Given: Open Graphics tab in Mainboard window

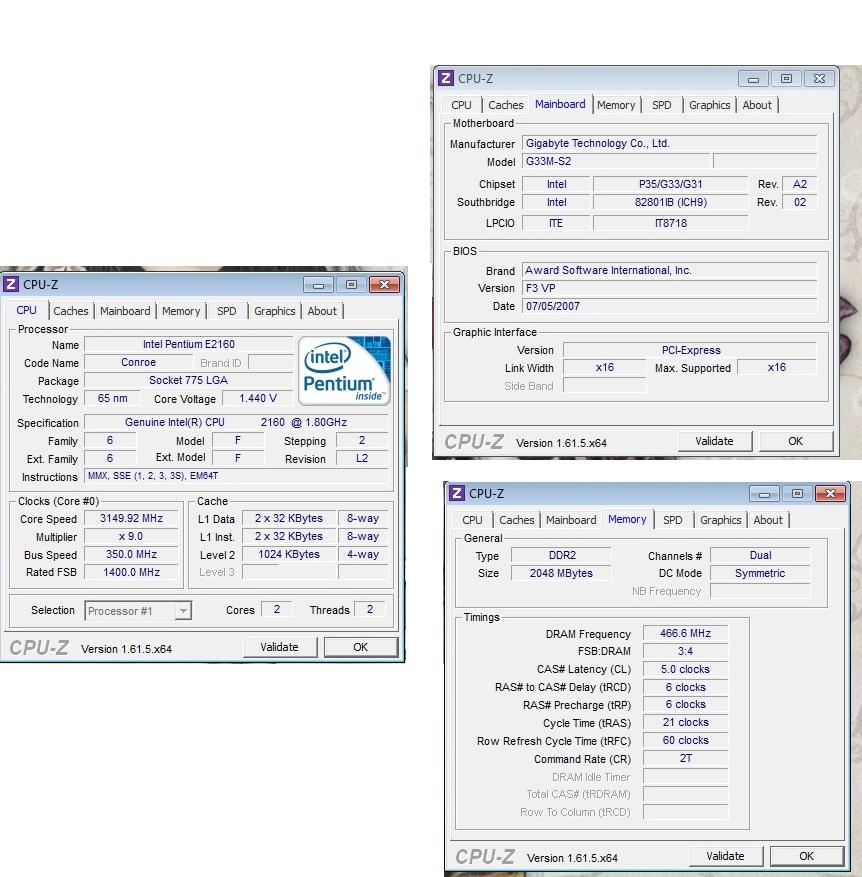Looking at the screenshot, I should tap(709, 105).
